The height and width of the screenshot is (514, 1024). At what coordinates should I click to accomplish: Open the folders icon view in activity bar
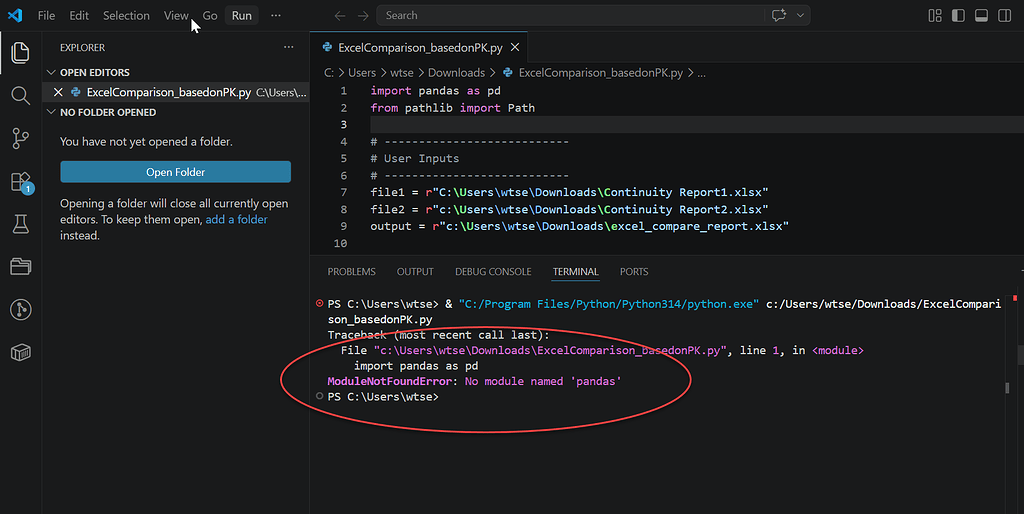20,266
